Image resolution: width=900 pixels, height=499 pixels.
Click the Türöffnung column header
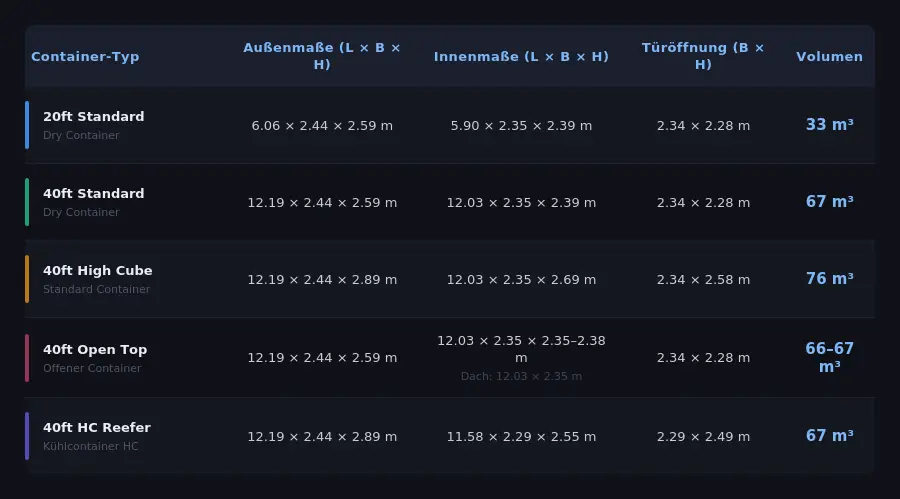[x=703, y=56]
